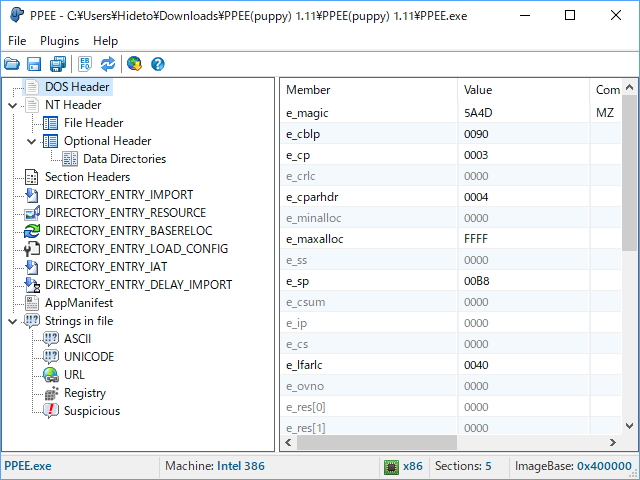The height and width of the screenshot is (480, 640).
Task: Click the Suspicious exclamation icon
Action: click(51, 411)
